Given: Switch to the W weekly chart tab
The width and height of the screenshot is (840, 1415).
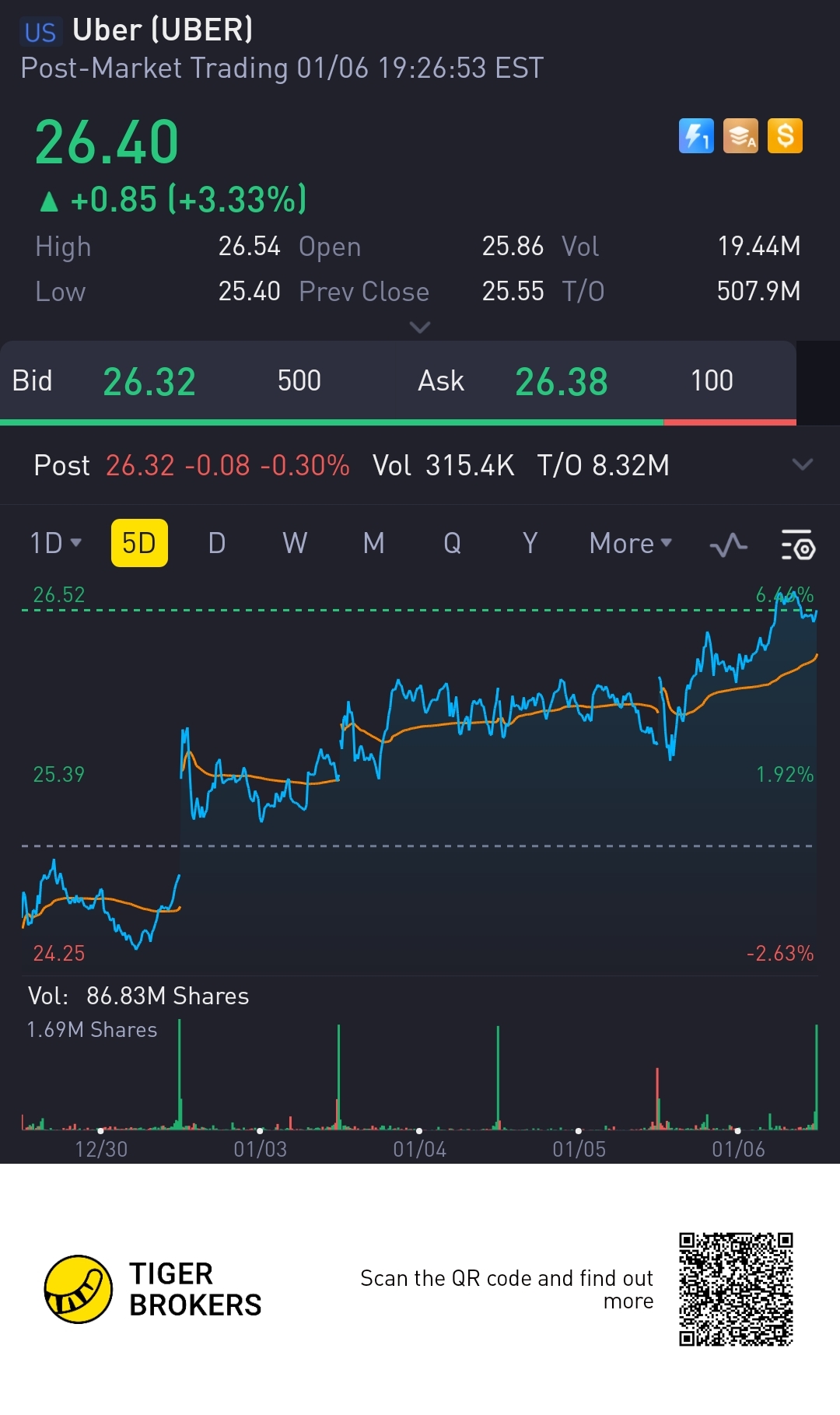Looking at the screenshot, I should coord(295,543).
